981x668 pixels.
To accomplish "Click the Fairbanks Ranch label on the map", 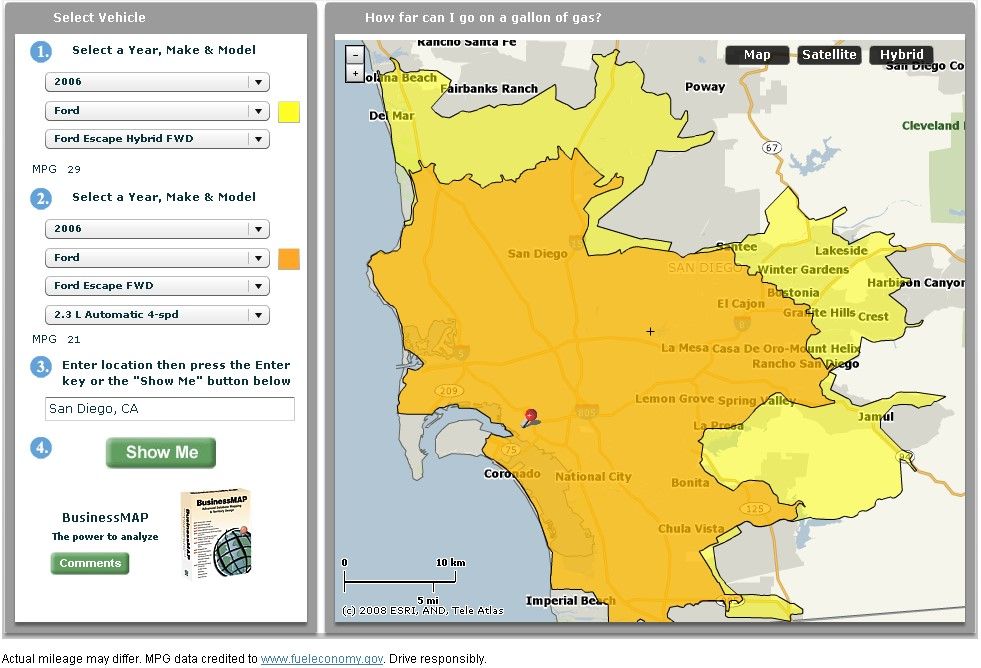I will [489, 89].
